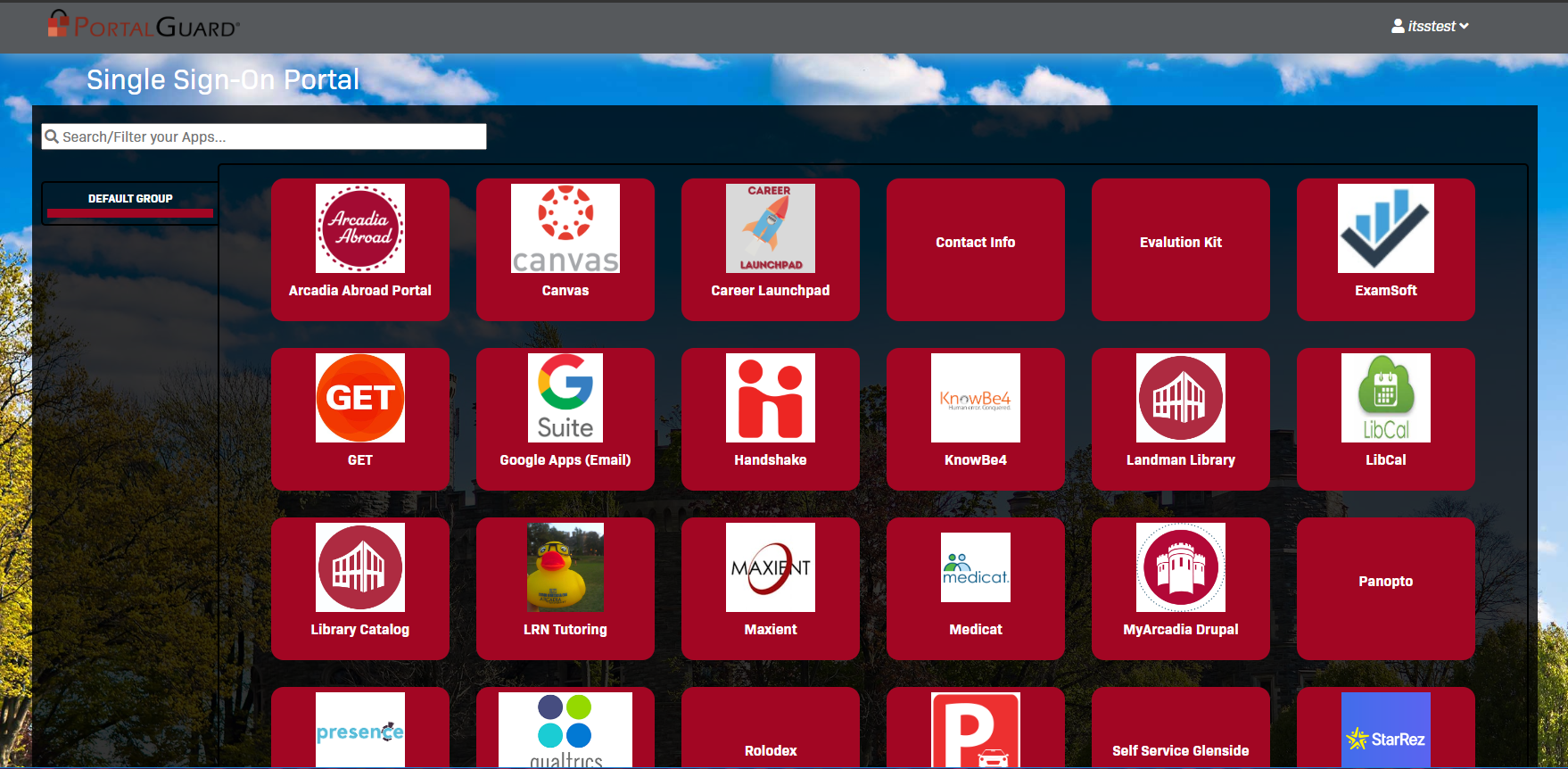Image resolution: width=1568 pixels, height=769 pixels.
Task: Click the search magnifier icon
Action: click(x=52, y=136)
